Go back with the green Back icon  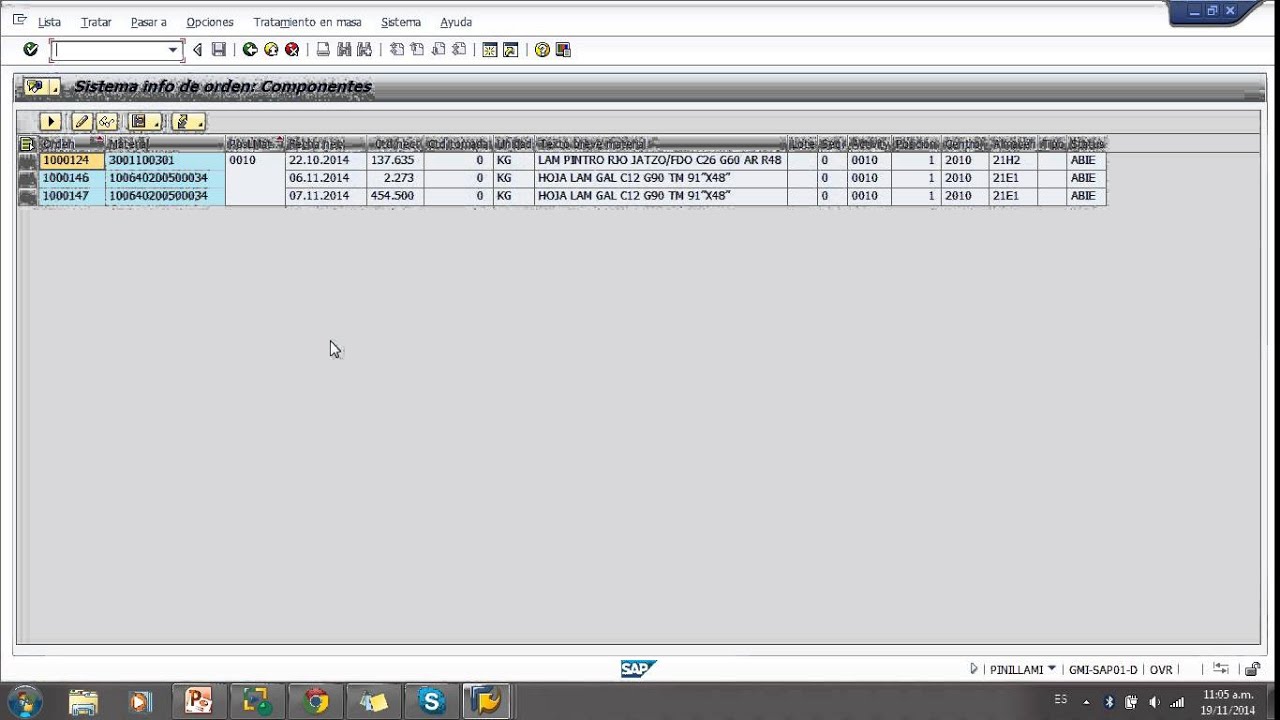pos(250,49)
